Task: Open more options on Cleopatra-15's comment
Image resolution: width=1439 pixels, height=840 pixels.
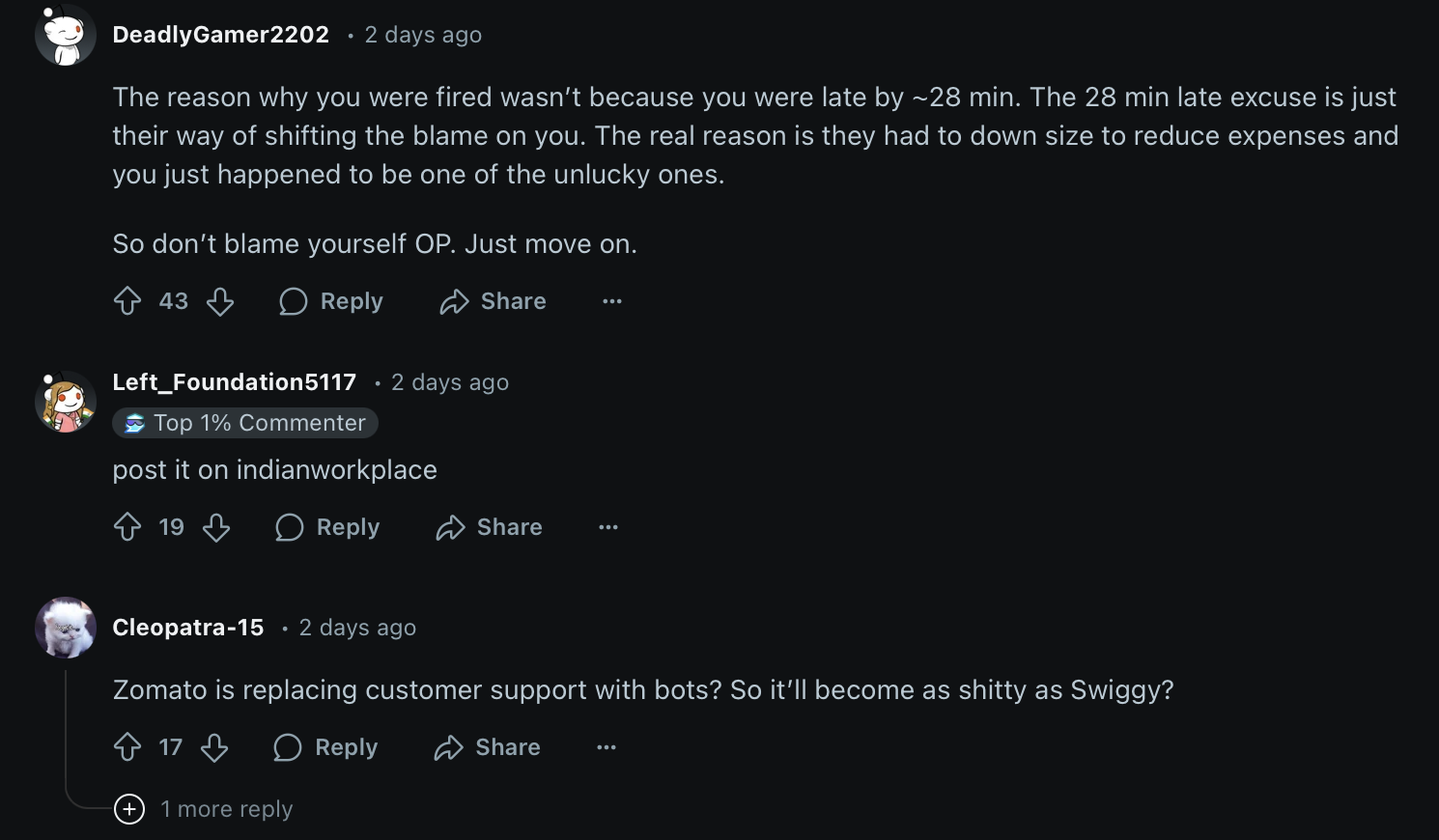Action: [x=607, y=747]
